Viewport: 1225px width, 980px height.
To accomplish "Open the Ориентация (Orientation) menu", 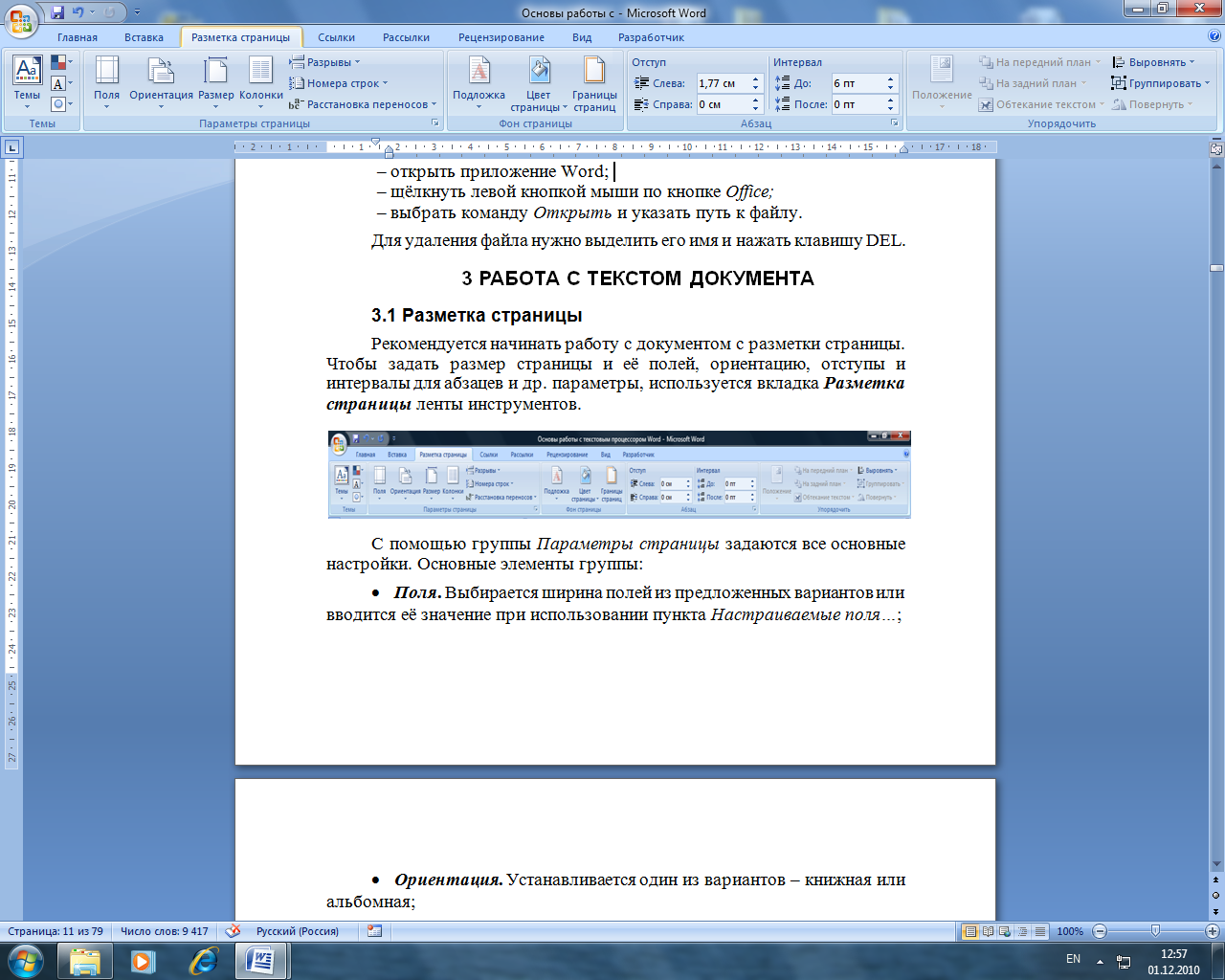I will (161, 82).
